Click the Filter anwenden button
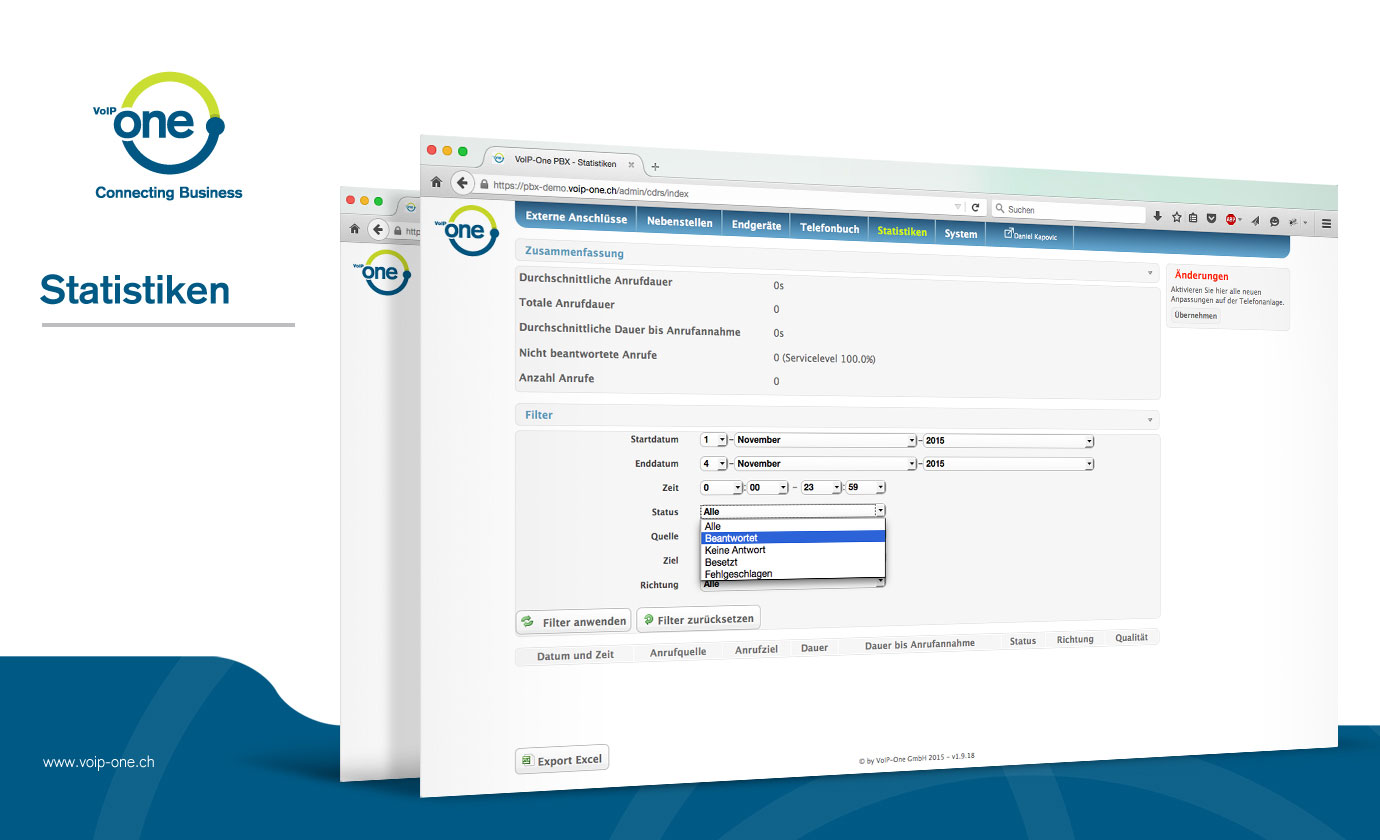The image size is (1380, 840). pyautogui.click(x=574, y=622)
